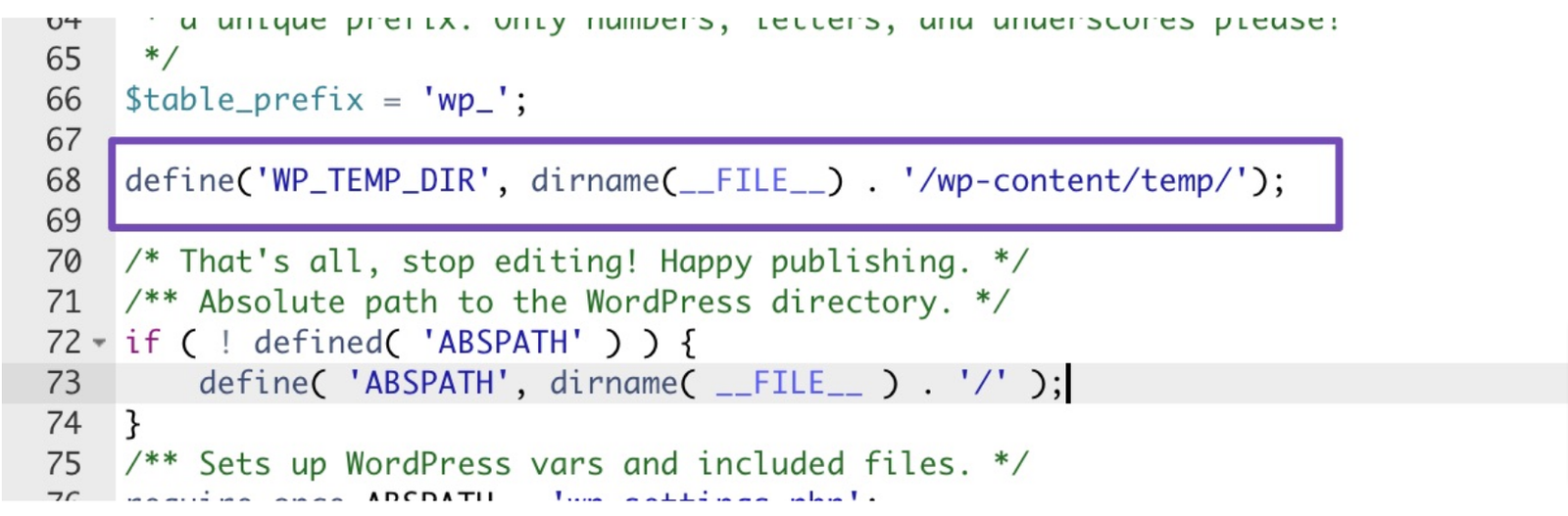Click 'ABSPATH' string inside the defined() call
1568x516 pixels.
pos(502,343)
